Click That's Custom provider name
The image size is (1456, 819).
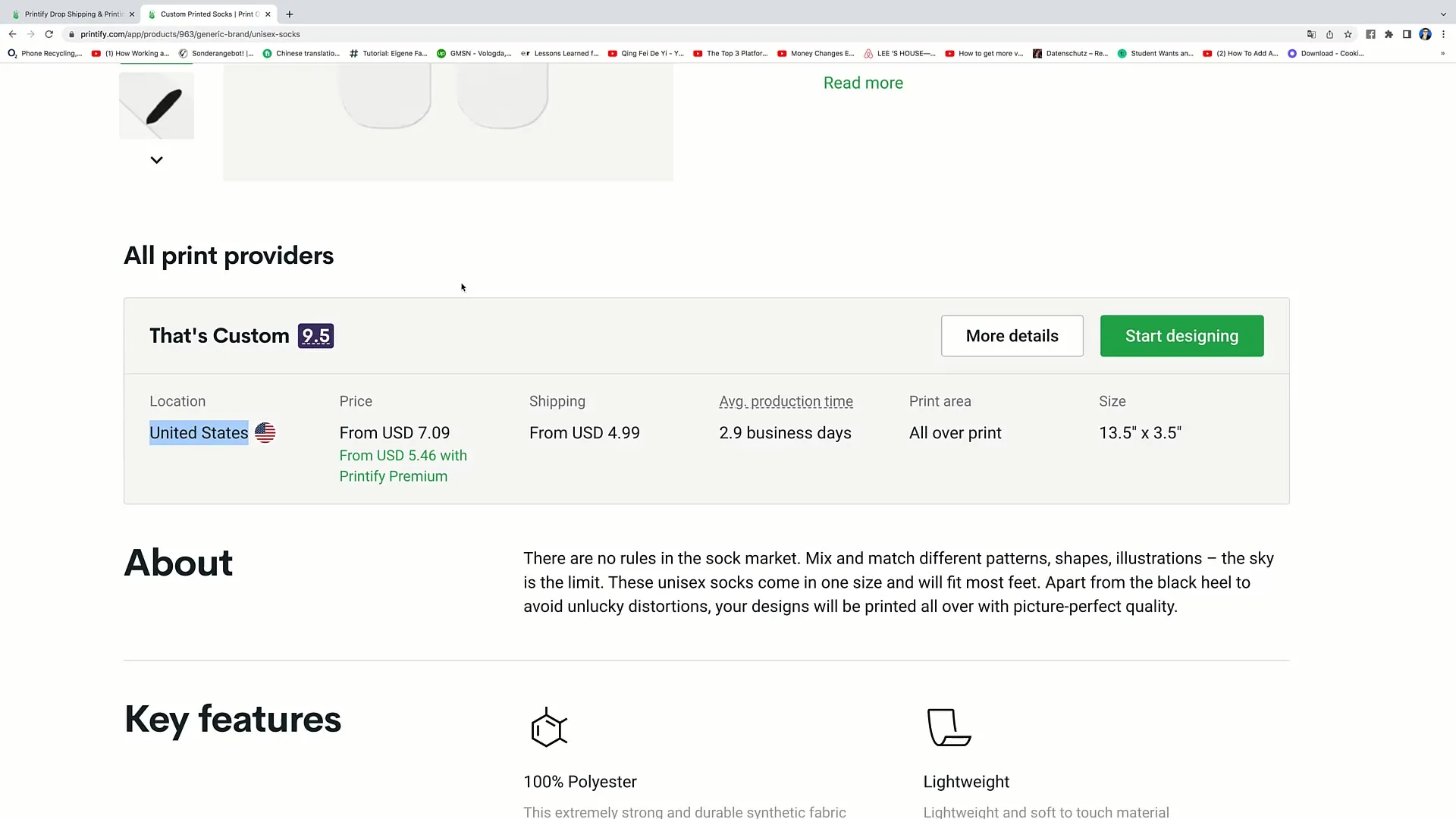click(x=219, y=336)
